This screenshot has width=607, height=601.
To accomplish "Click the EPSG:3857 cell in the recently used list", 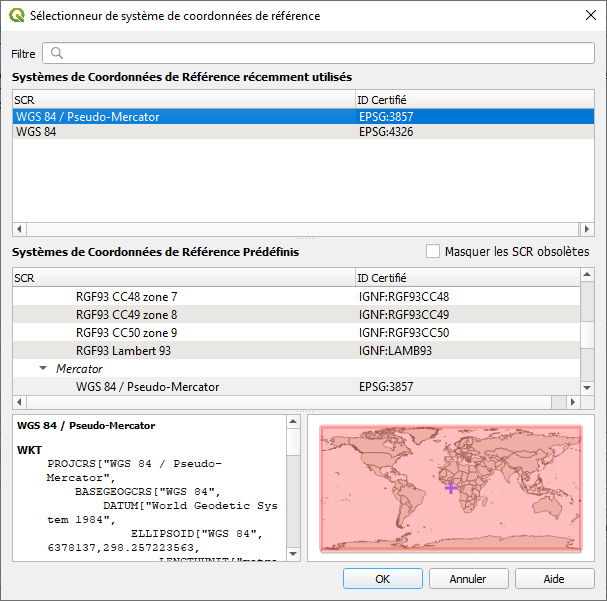I will (x=386, y=116).
